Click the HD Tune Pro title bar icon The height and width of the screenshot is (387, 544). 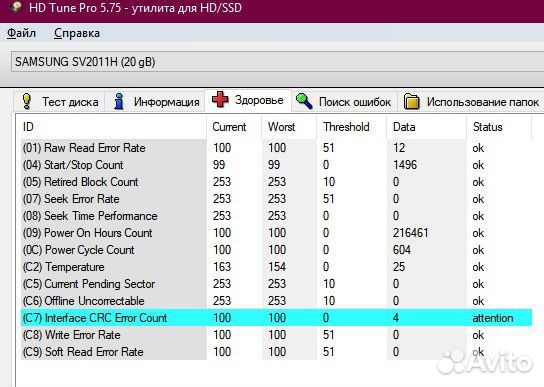[15, 7]
